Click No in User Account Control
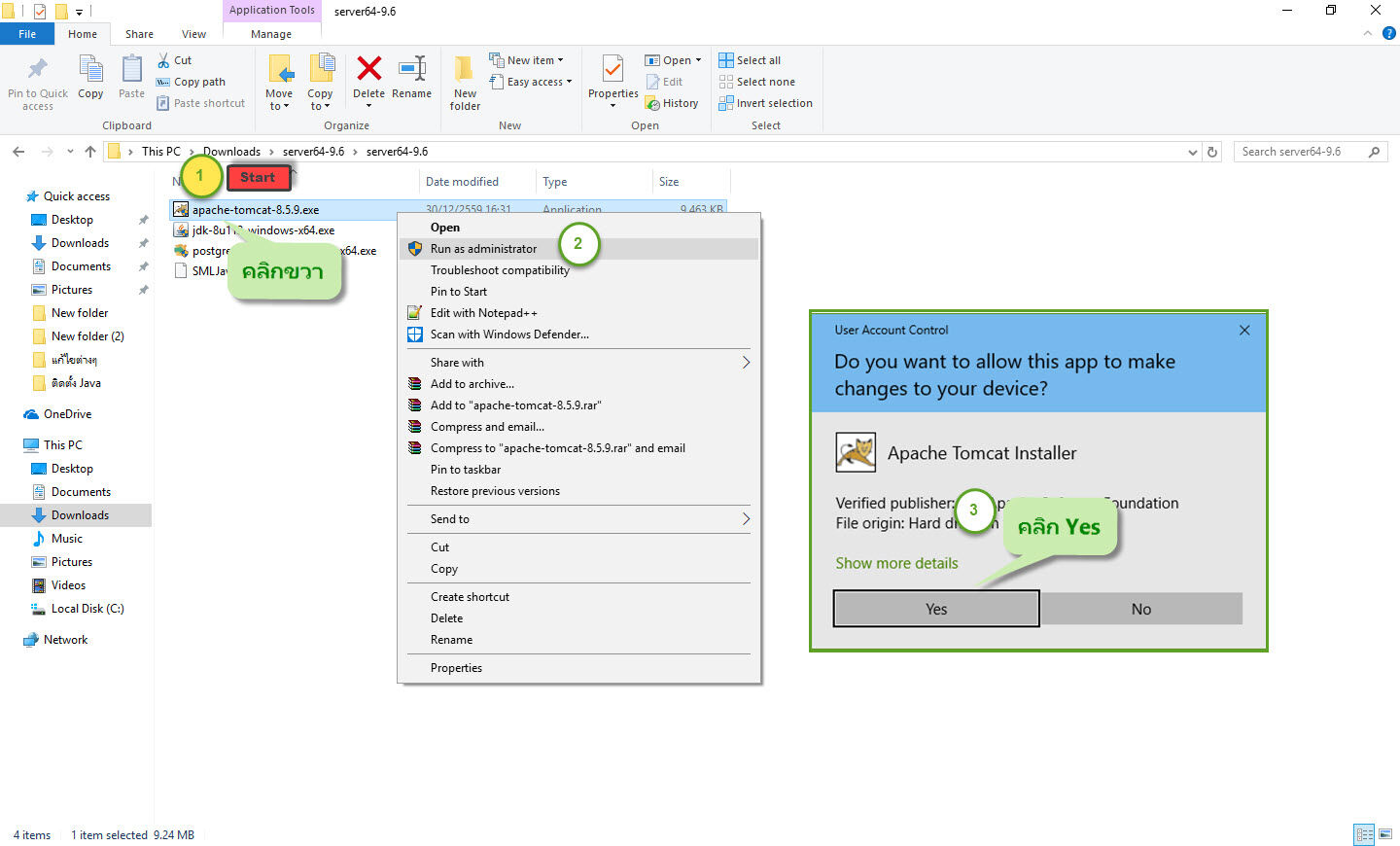Image resolution: width=1400 pixels, height=846 pixels. pos(1141,609)
